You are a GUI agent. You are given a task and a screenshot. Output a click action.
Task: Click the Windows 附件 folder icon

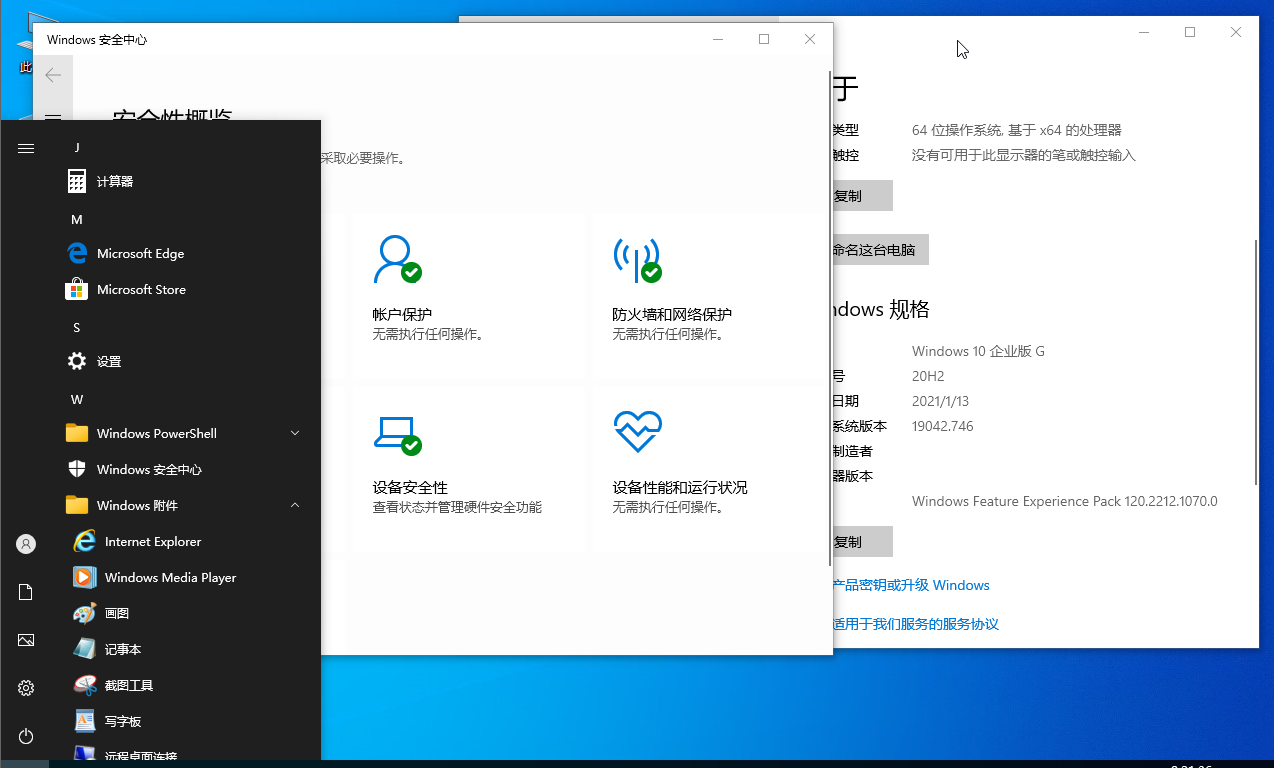pos(77,505)
